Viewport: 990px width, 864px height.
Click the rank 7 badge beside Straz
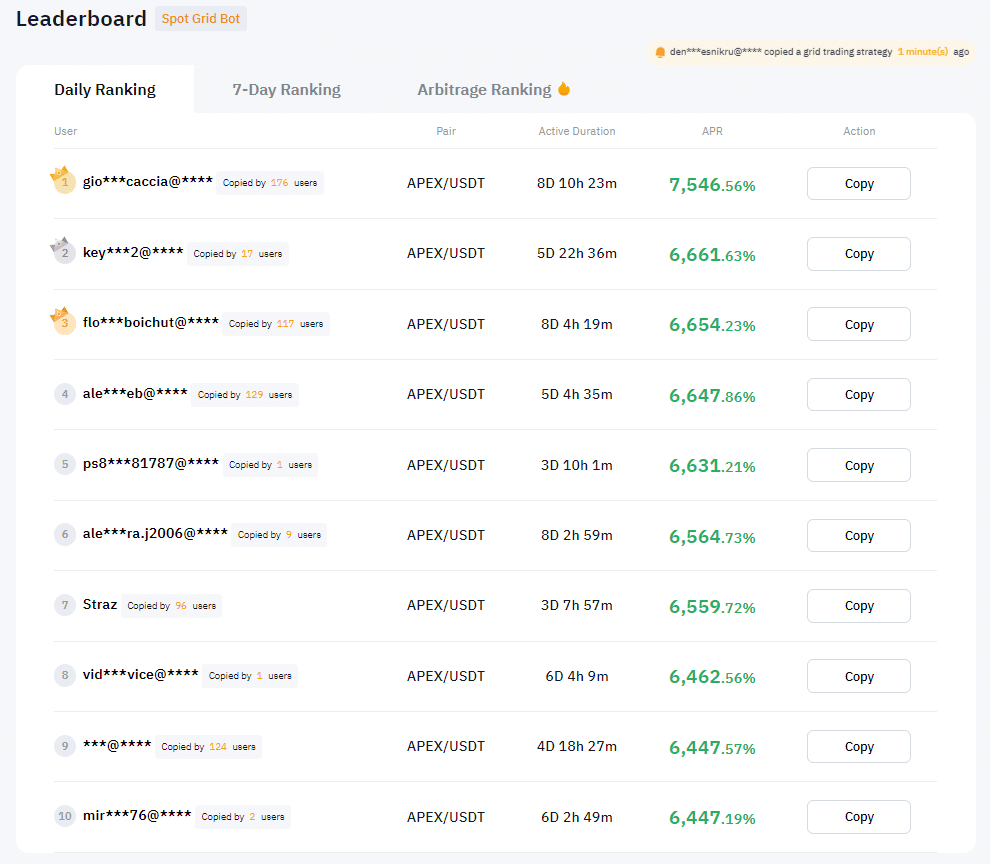[65, 605]
